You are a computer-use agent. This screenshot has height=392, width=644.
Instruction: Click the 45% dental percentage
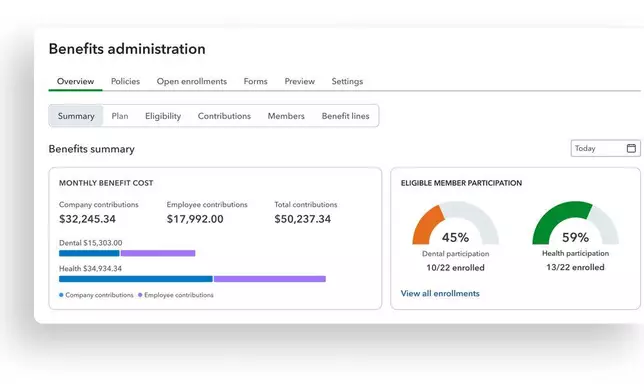tap(455, 238)
